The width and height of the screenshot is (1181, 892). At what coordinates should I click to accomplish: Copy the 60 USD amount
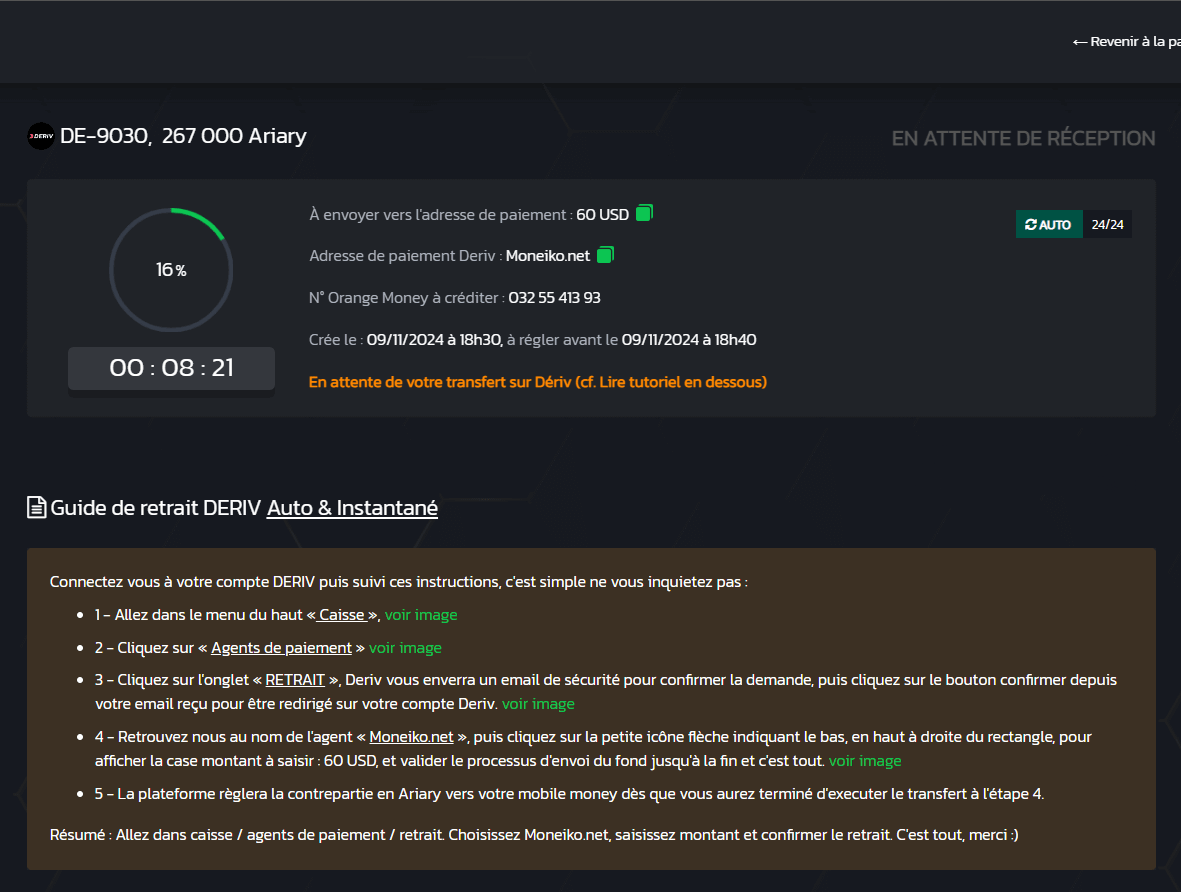[x=644, y=213]
